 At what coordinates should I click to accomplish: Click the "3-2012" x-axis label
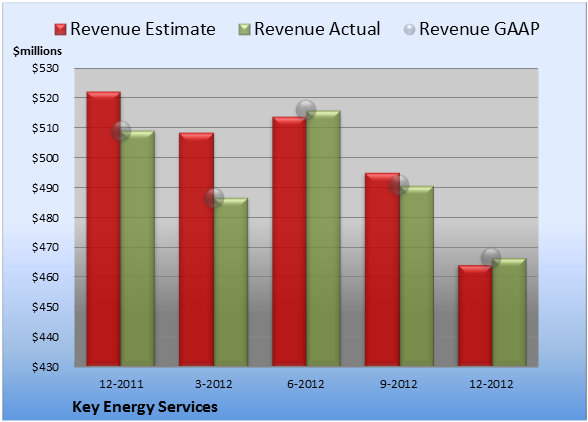[x=214, y=384]
